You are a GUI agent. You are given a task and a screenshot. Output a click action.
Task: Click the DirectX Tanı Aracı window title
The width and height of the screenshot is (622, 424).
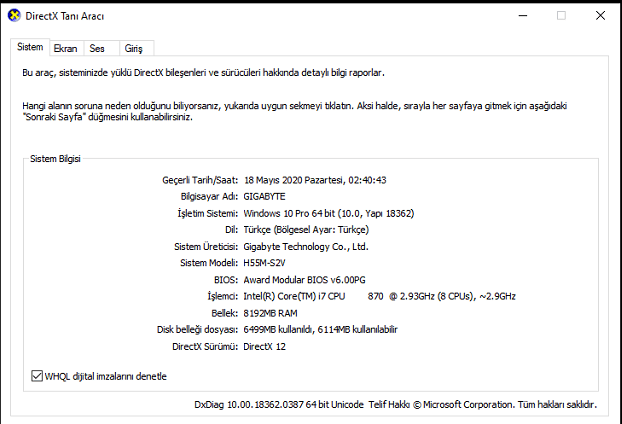(x=65, y=16)
